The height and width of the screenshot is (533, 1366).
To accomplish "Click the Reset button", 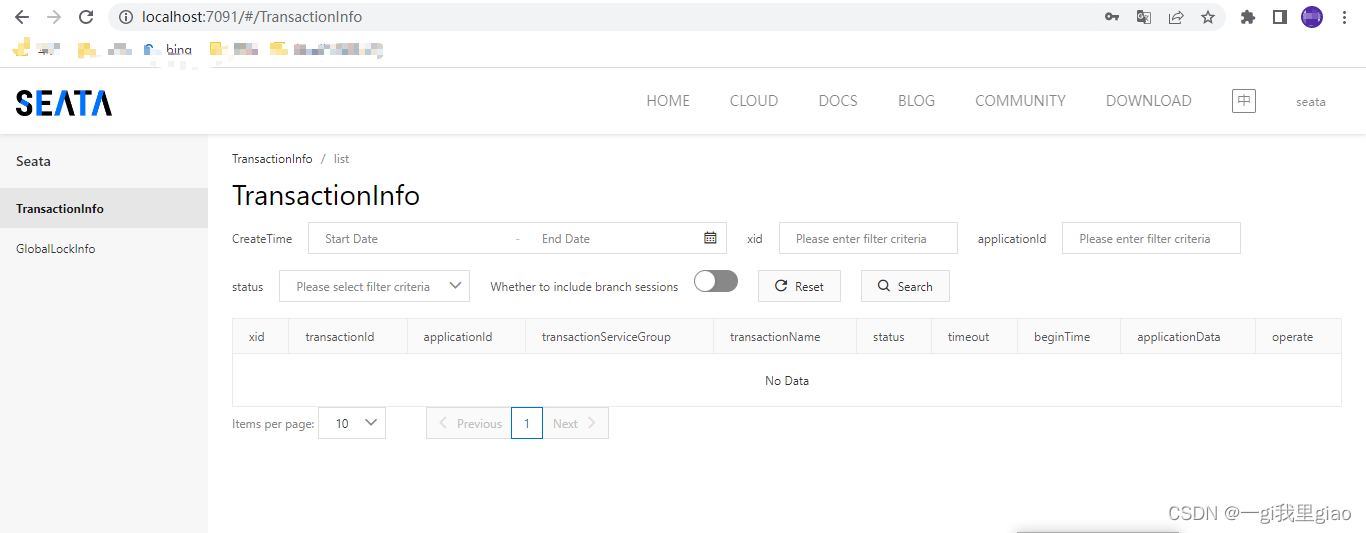I will pos(799,286).
